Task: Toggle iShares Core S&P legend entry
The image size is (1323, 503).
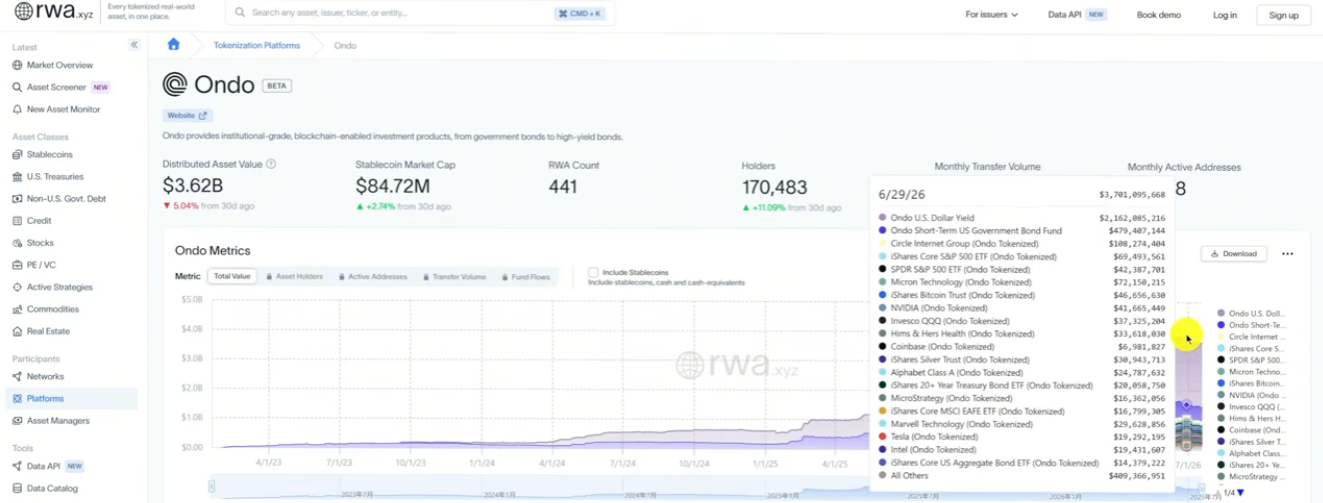Action: [1251, 349]
